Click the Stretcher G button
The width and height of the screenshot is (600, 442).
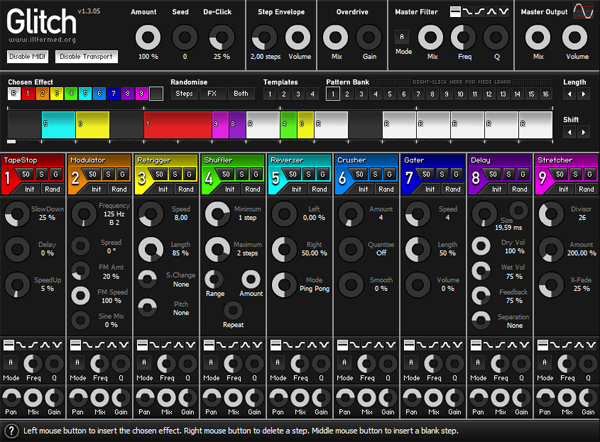pos(590,175)
